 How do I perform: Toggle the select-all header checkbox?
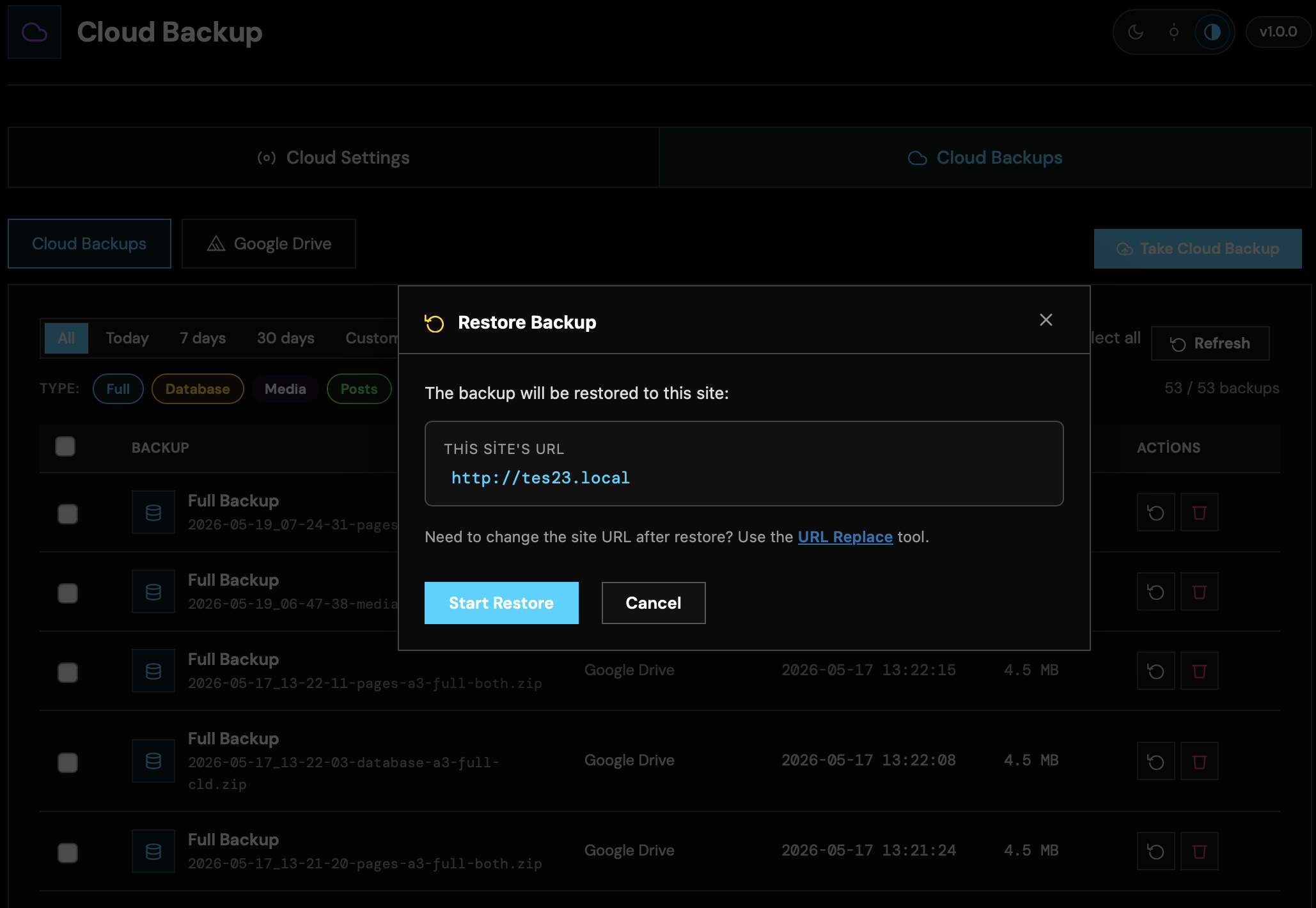point(65,446)
